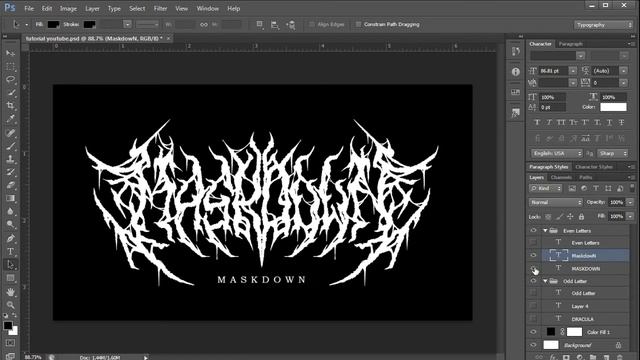
Task: Open the font size dropdown arrow
Action: 573,71
